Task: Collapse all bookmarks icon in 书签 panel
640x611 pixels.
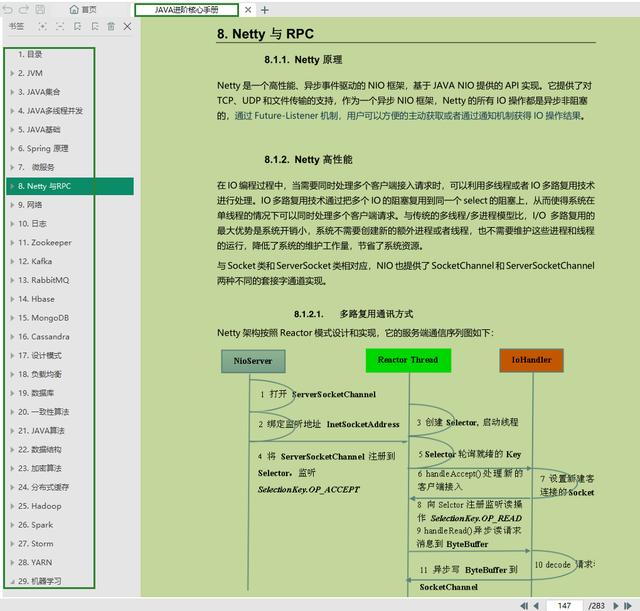Action: pyautogui.click(x=60, y=27)
